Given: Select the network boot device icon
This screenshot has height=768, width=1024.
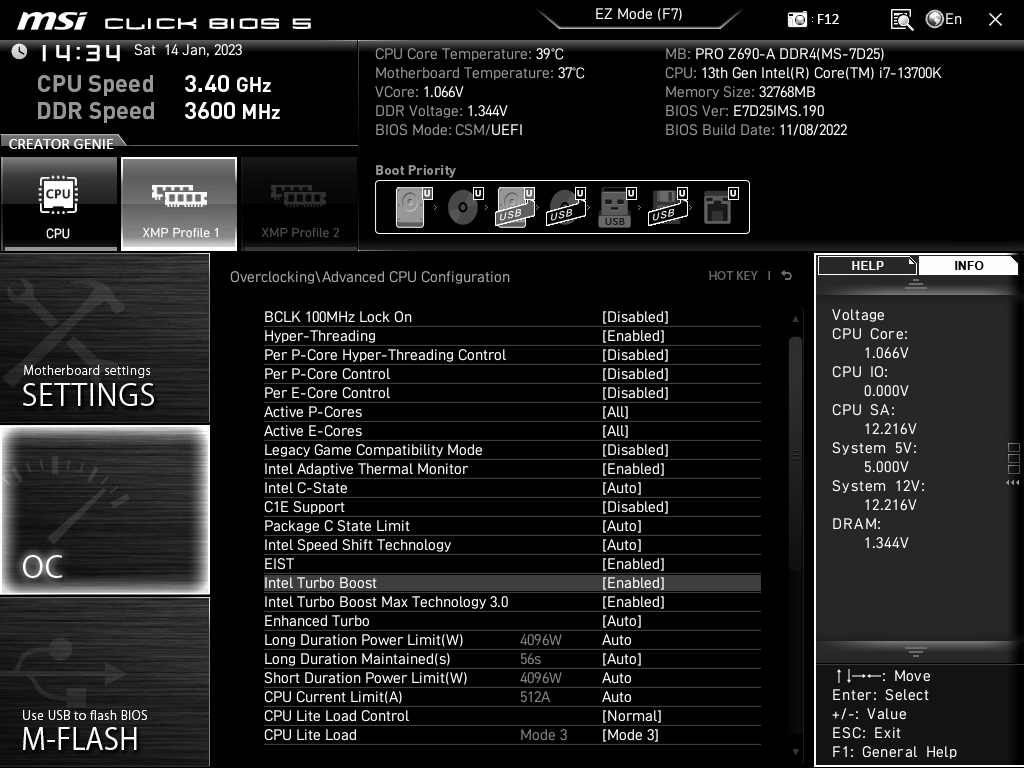Looking at the screenshot, I should 720,207.
